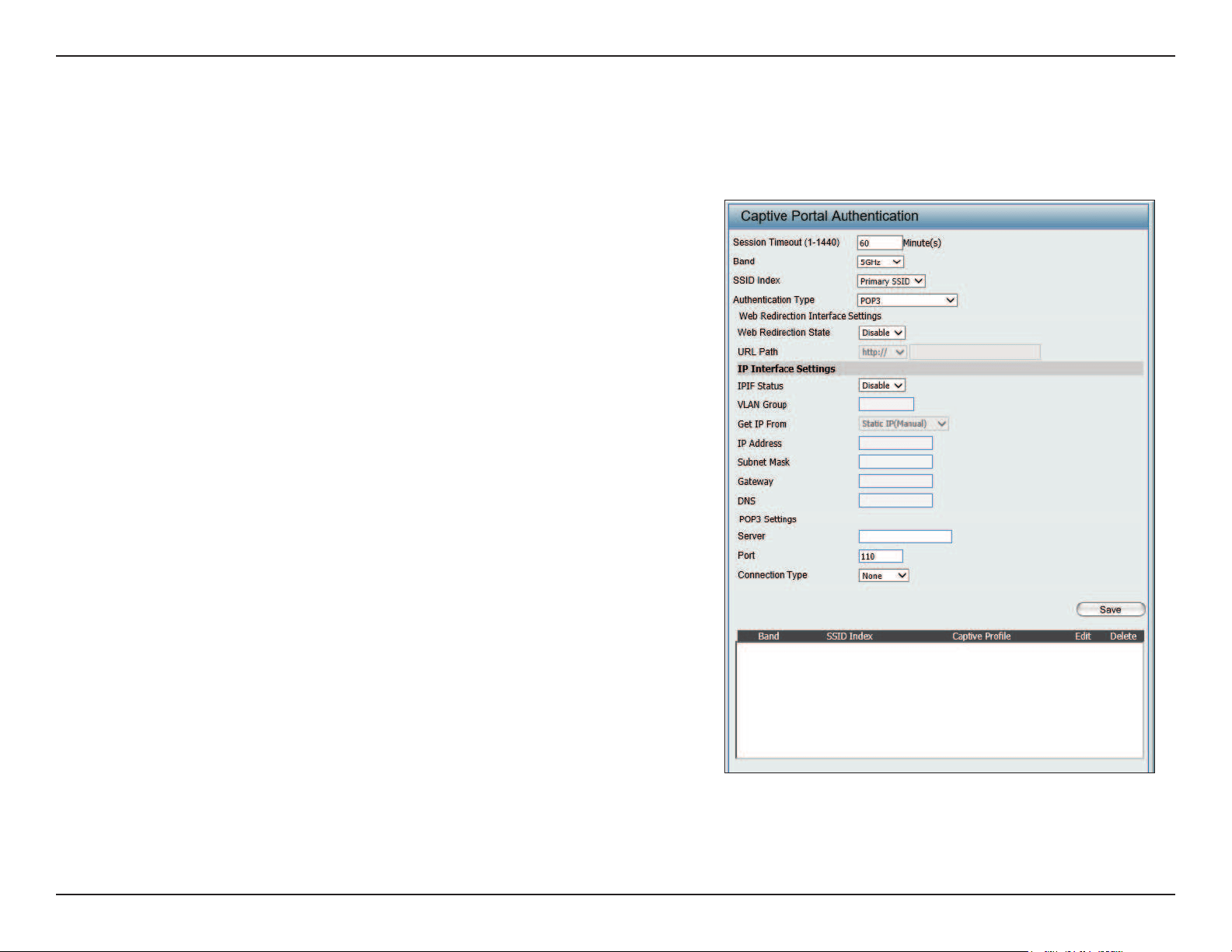Open the Band dropdown showing 5GHz
The image size is (1232, 952).
click(x=881, y=262)
